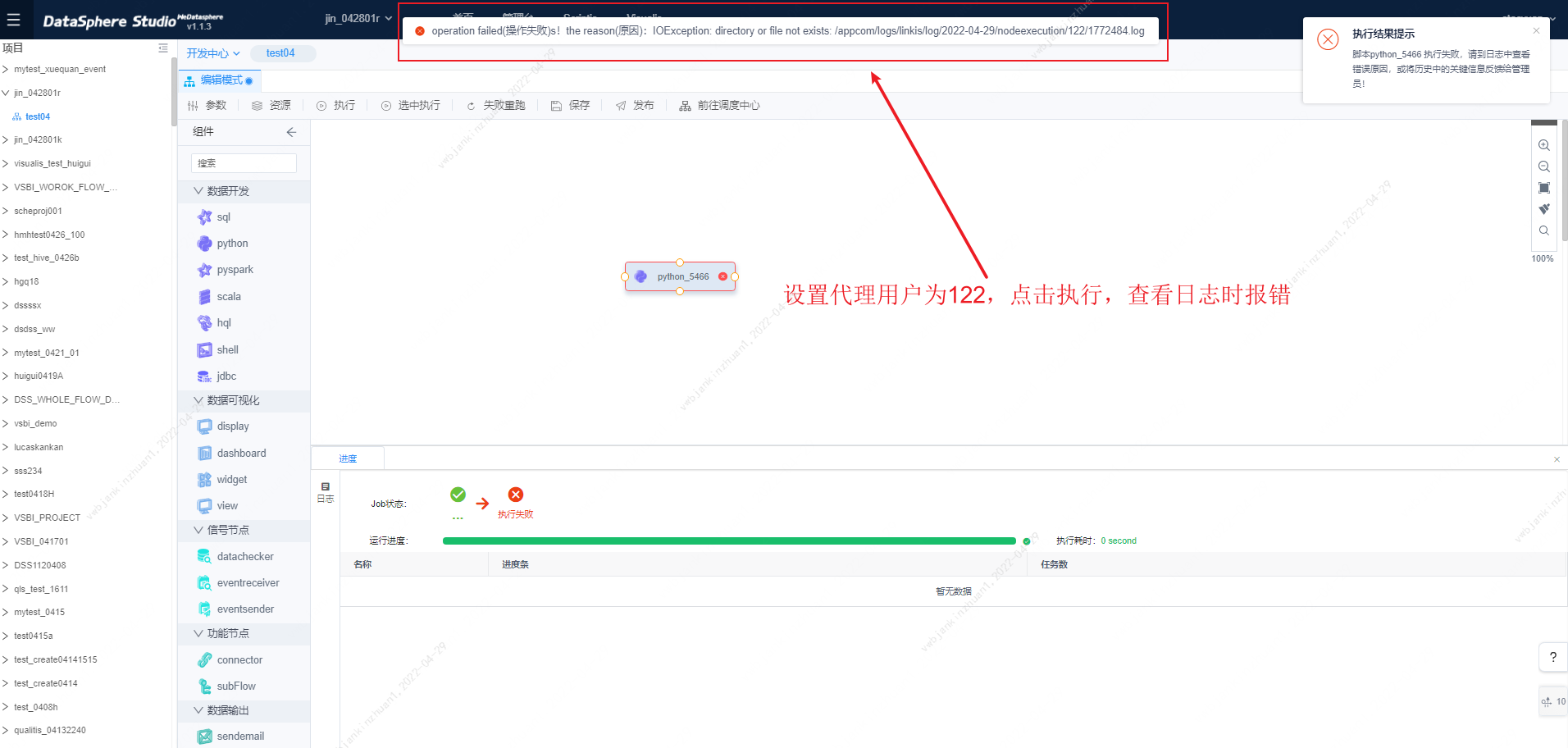Fit the workflow to screen
This screenshot has height=748, width=1568.
(x=1543, y=188)
